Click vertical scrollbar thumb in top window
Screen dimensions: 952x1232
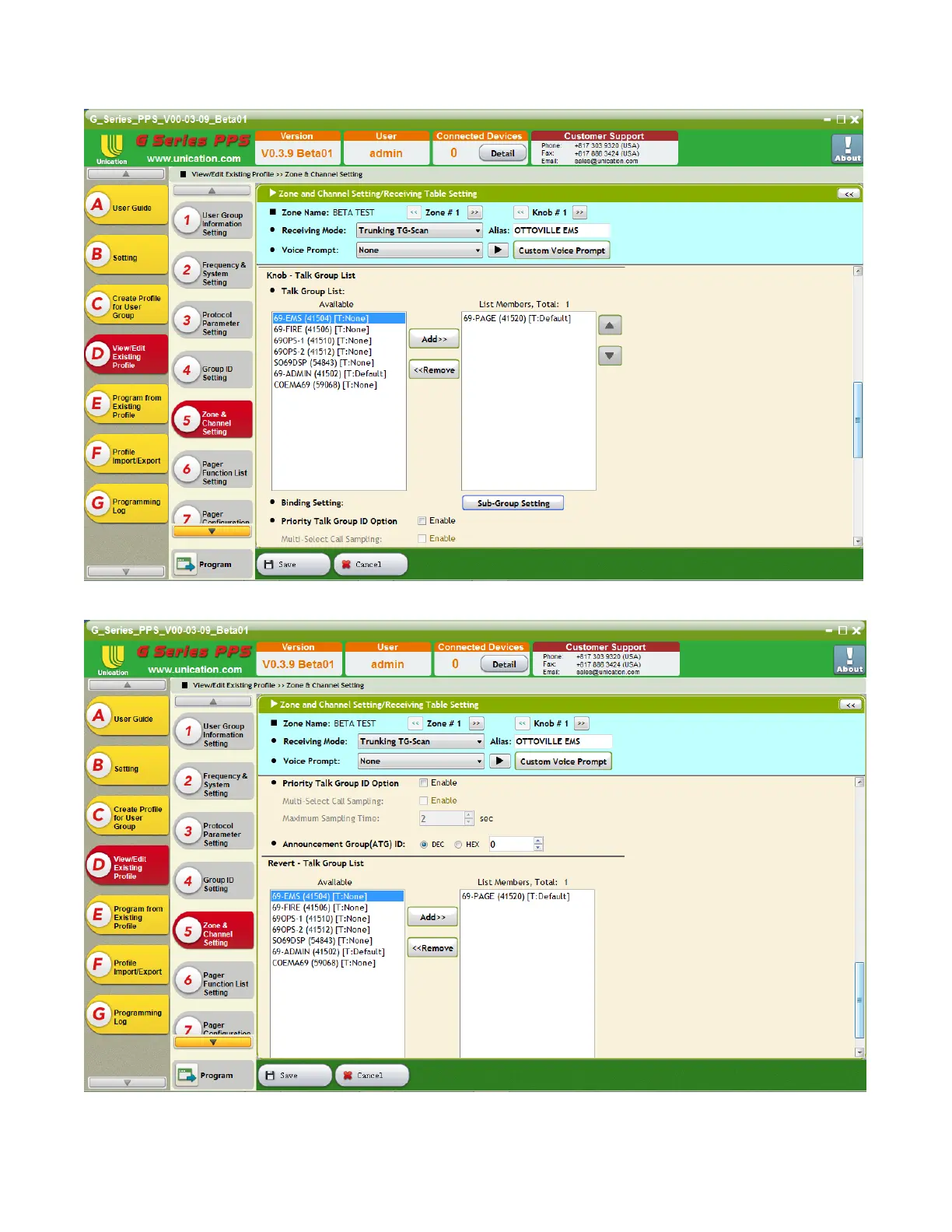coord(858,420)
